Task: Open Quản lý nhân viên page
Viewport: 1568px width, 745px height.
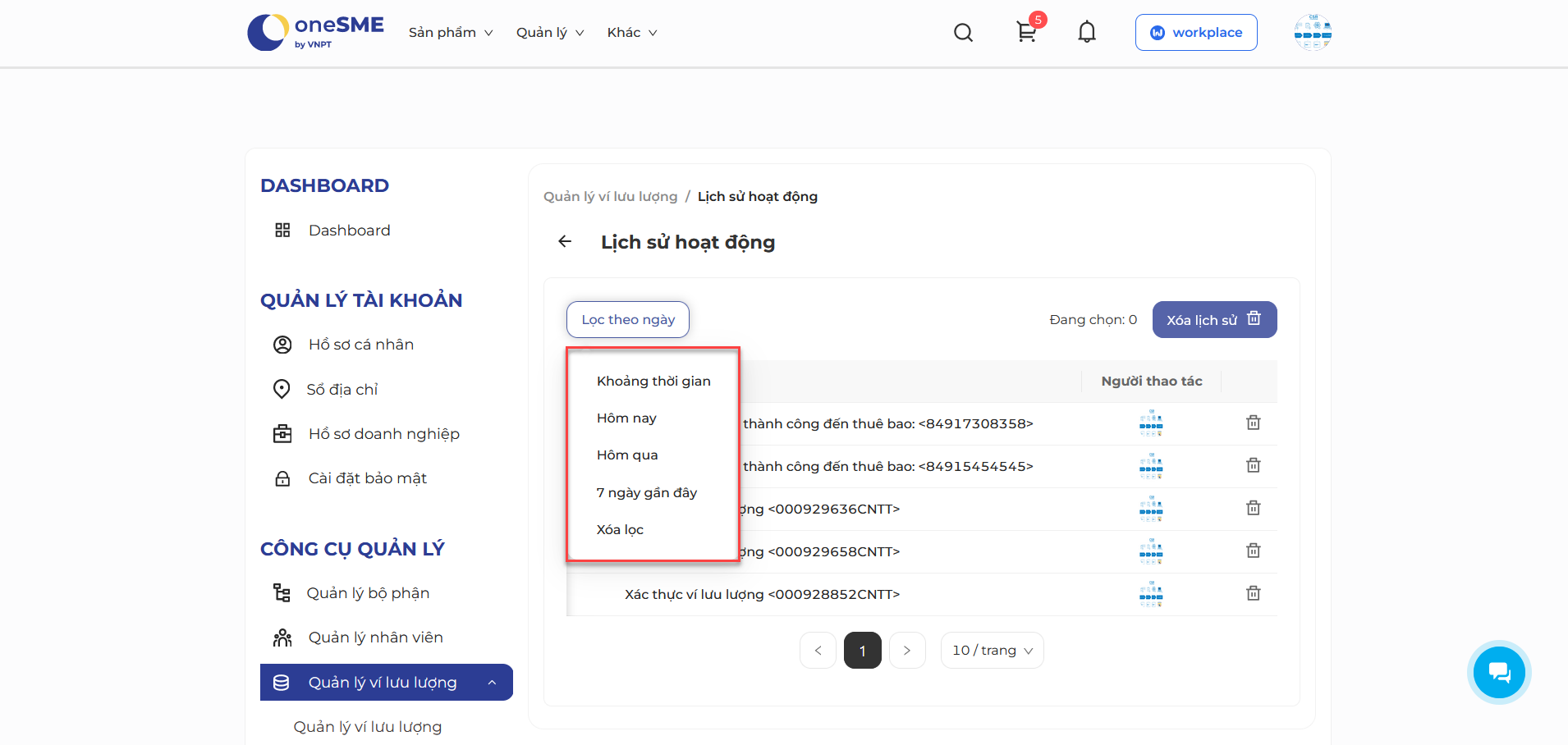Action: point(376,638)
